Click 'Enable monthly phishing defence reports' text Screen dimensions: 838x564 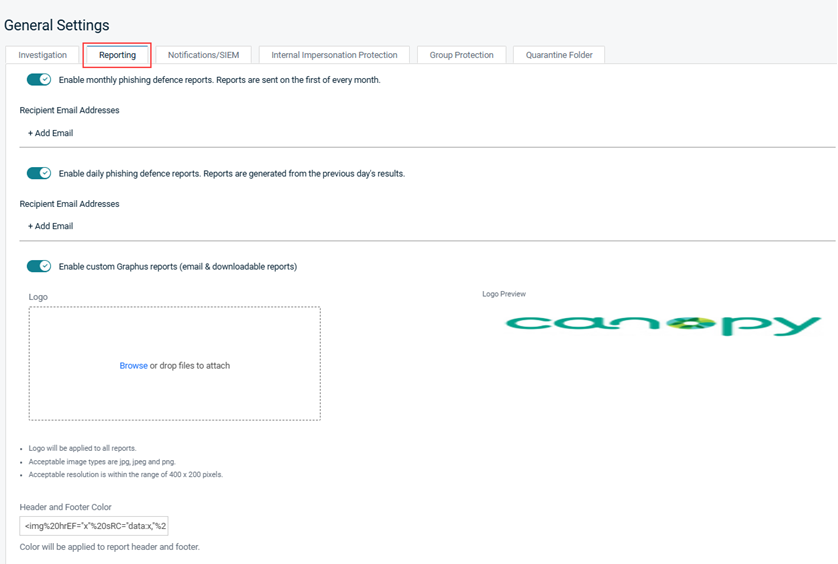[219, 80]
